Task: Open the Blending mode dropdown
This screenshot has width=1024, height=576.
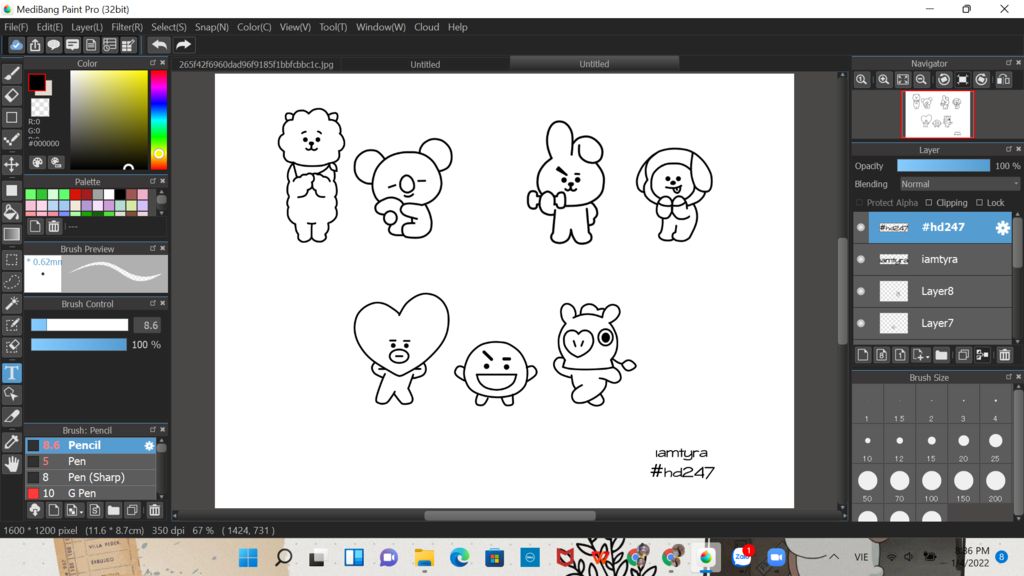Action: (x=959, y=184)
